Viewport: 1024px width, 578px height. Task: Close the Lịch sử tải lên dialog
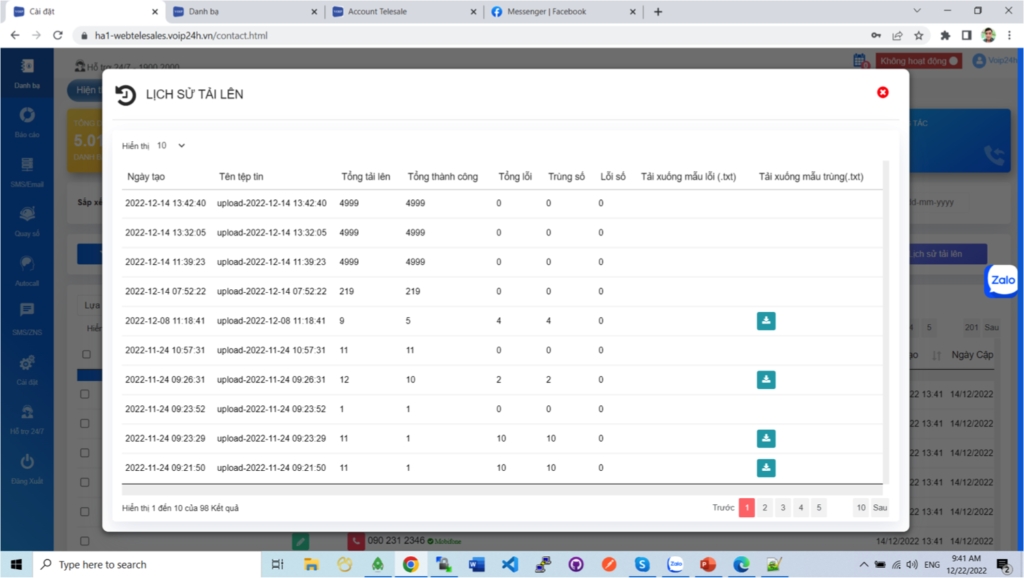(883, 92)
